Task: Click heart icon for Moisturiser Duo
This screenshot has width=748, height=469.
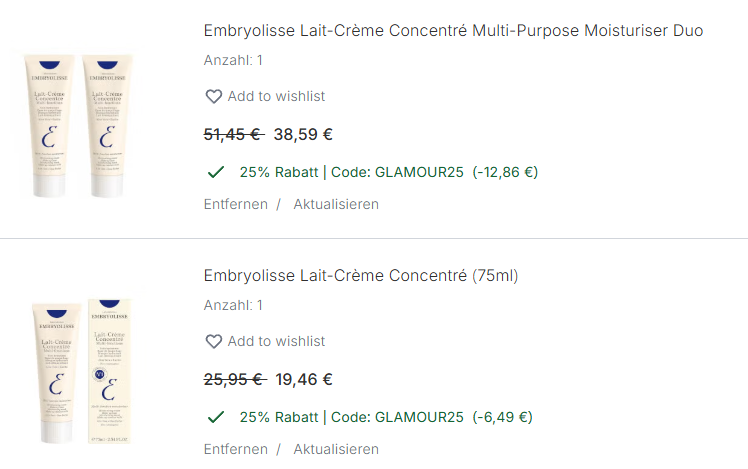Action: point(213,97)
